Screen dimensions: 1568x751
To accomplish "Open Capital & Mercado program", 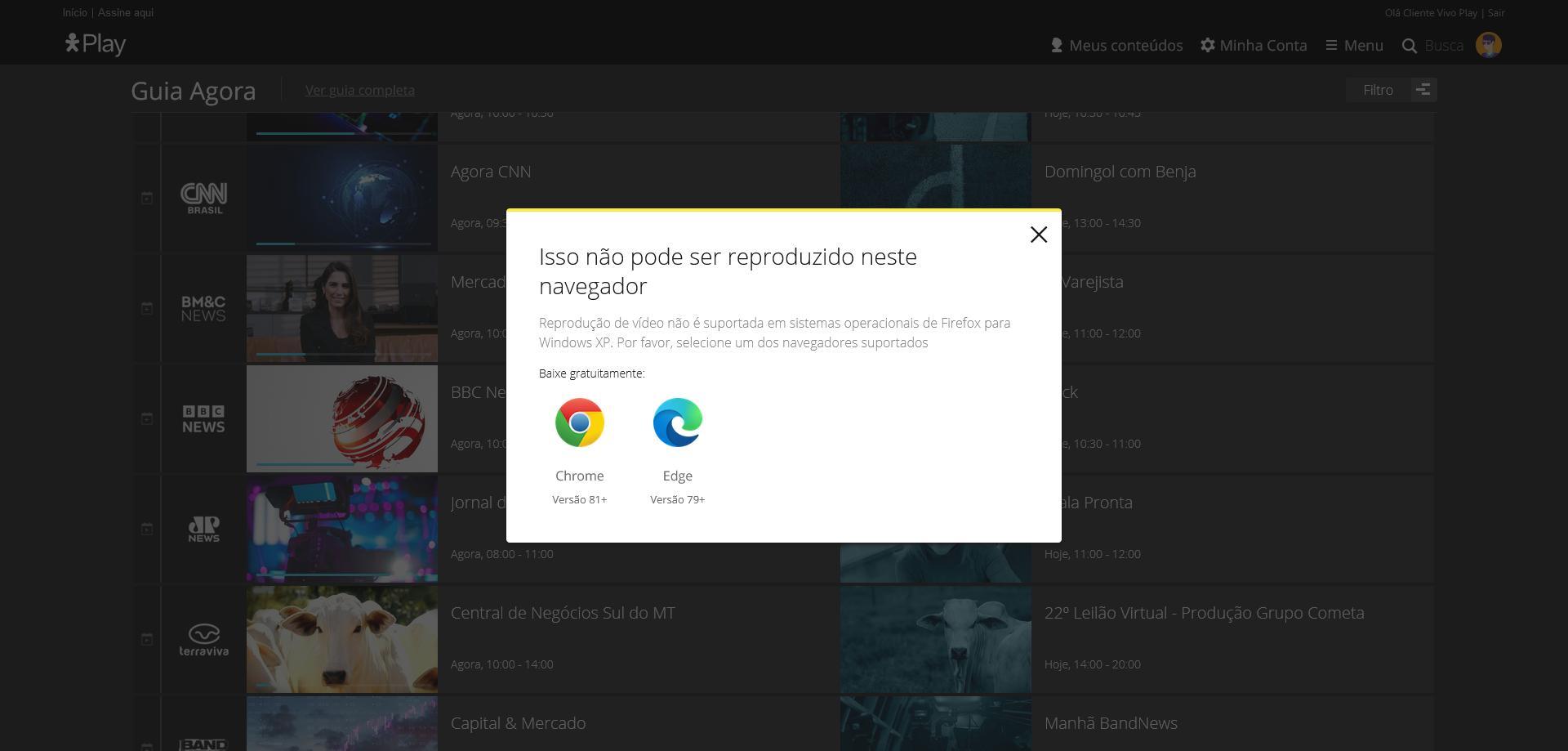I will tap(518, 723).
